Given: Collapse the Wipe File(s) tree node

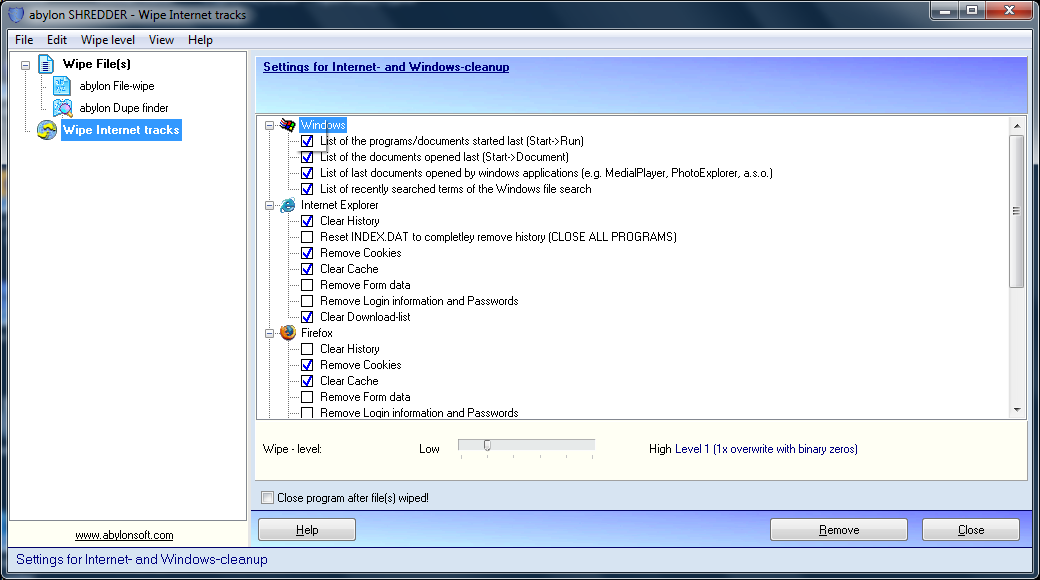Looking at the screenshot, I should (x=25, y=65).
